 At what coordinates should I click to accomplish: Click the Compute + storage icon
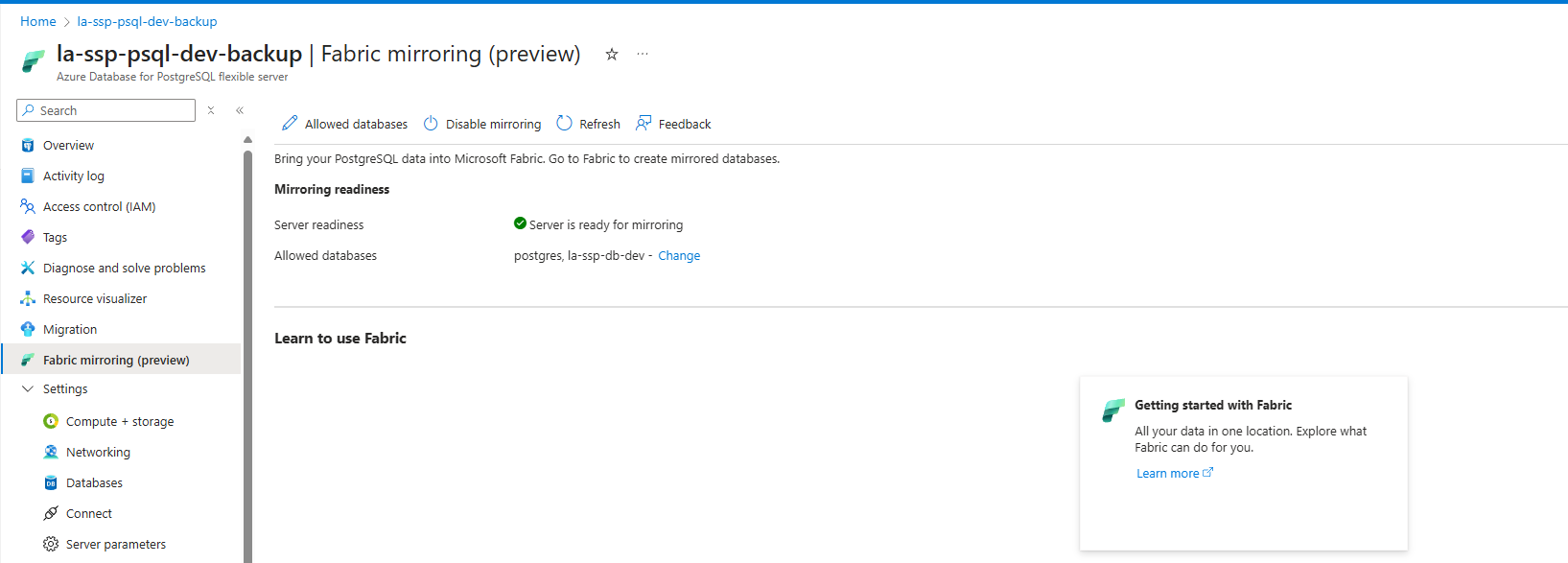tap(51, 422)
